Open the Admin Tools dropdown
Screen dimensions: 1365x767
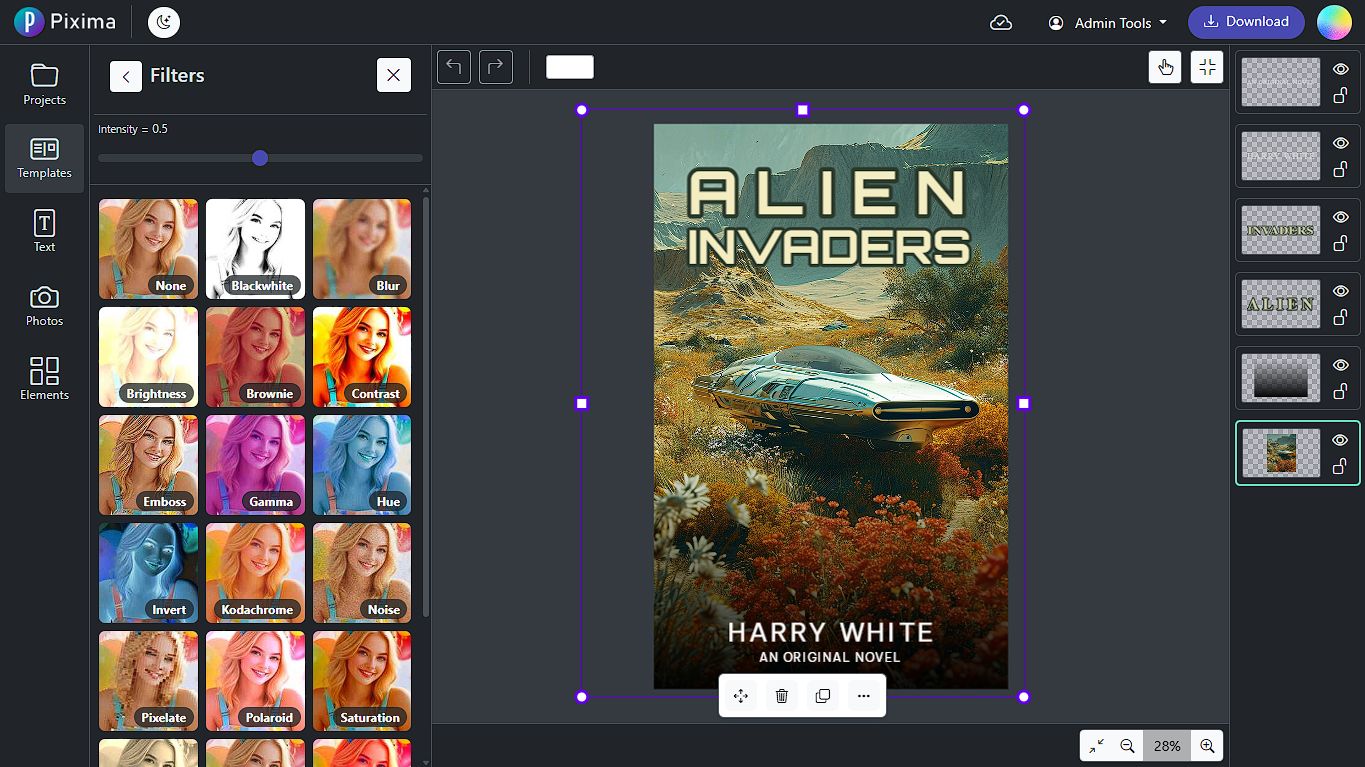(1108, 22)
